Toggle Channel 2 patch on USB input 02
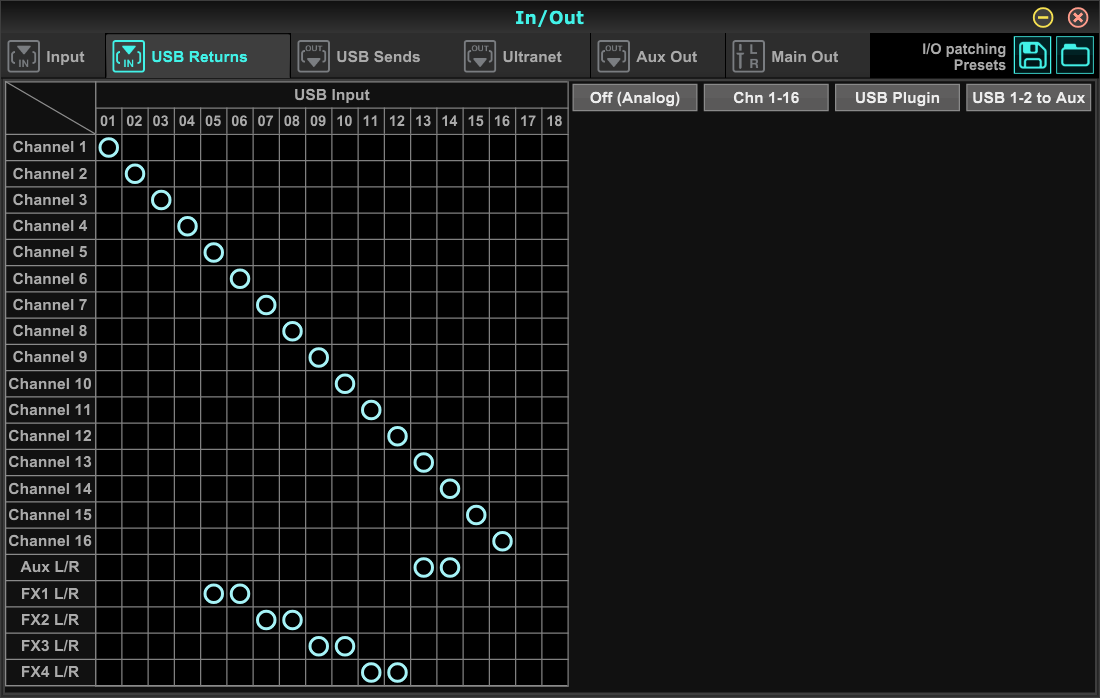The width and height of the screenshot is (1100, 698). click(135, 174)
